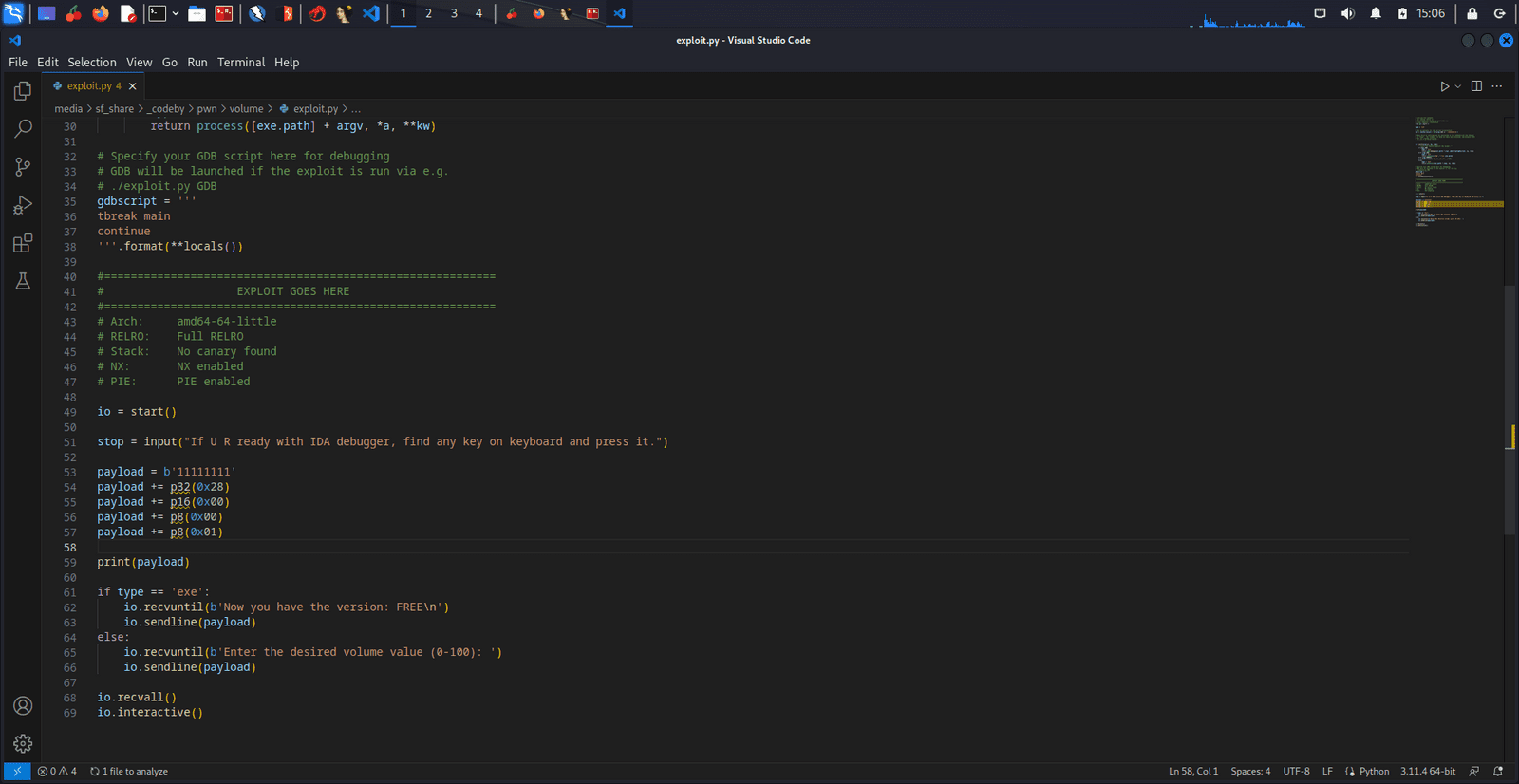Open Problems via errors and warnings count

click(x=57, y=772)
